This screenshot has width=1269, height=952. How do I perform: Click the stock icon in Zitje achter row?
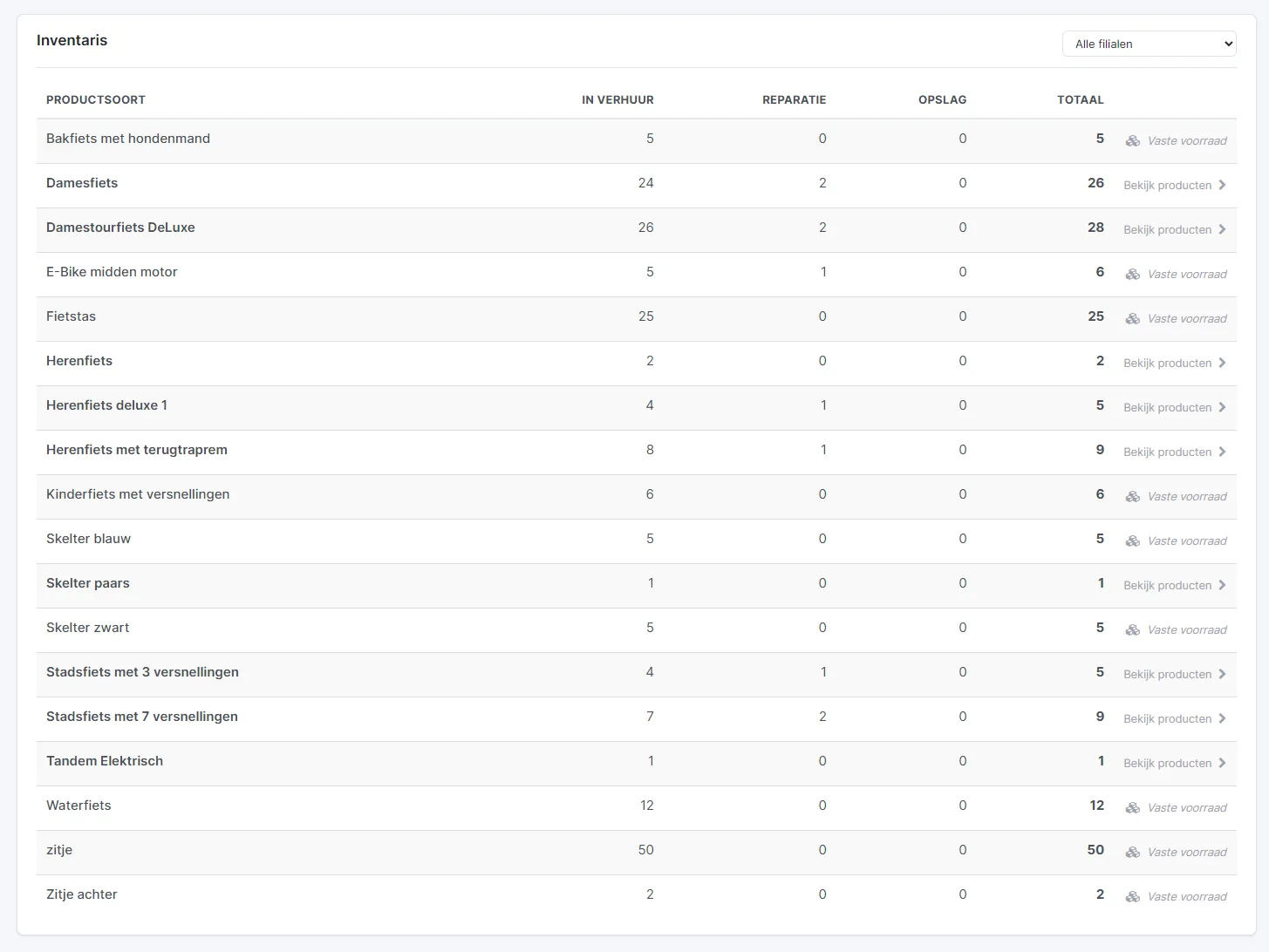click(x=1132, y=896)
